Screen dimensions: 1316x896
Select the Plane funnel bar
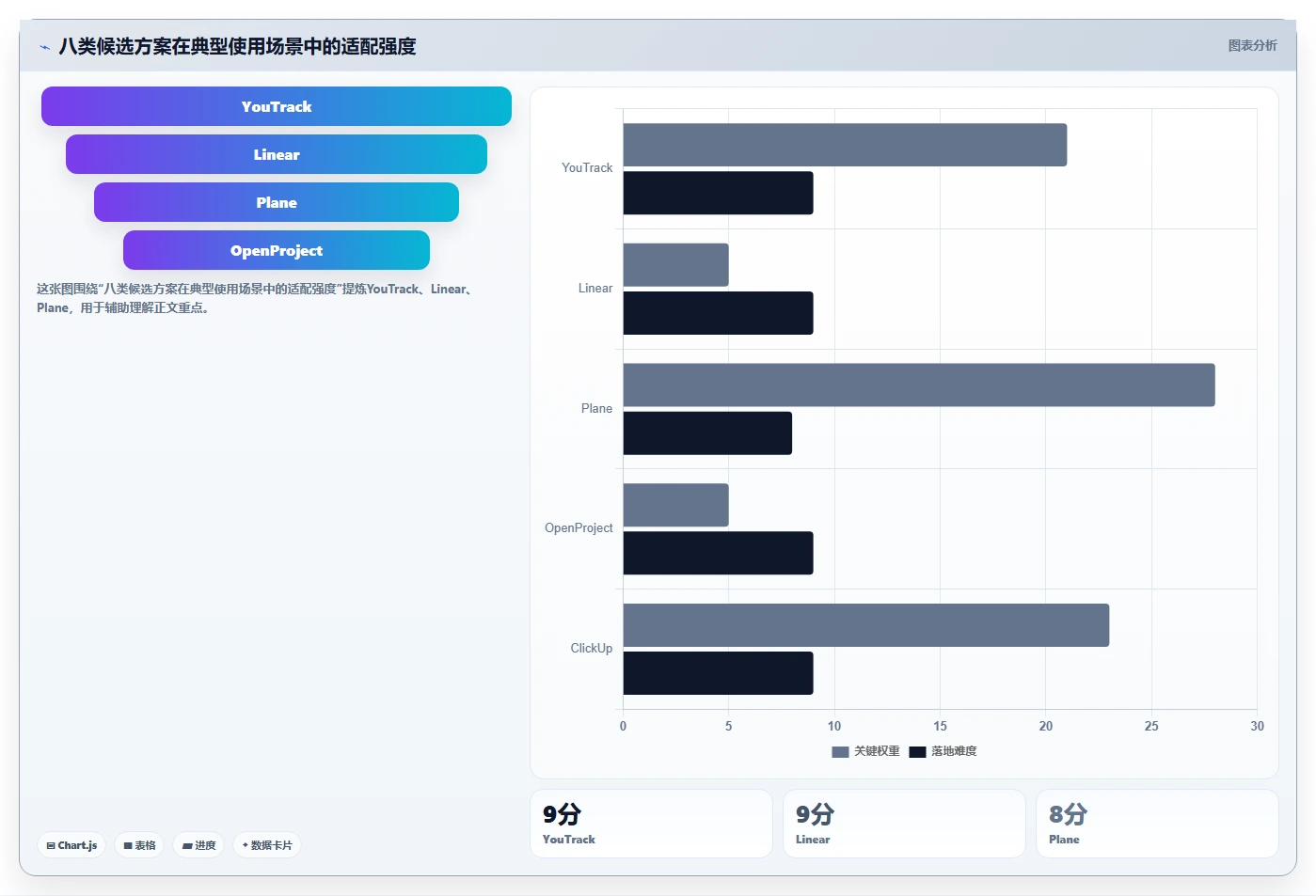click(x=277, y=202)
